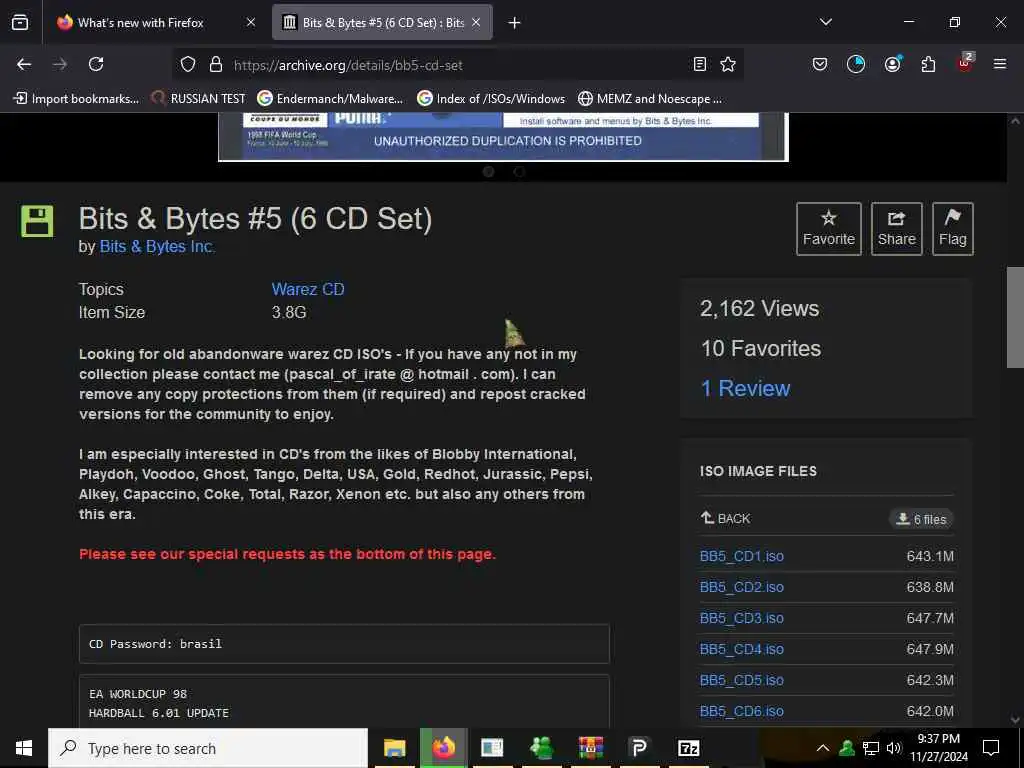Expand the list all tabs chevron

coord(825,22)
